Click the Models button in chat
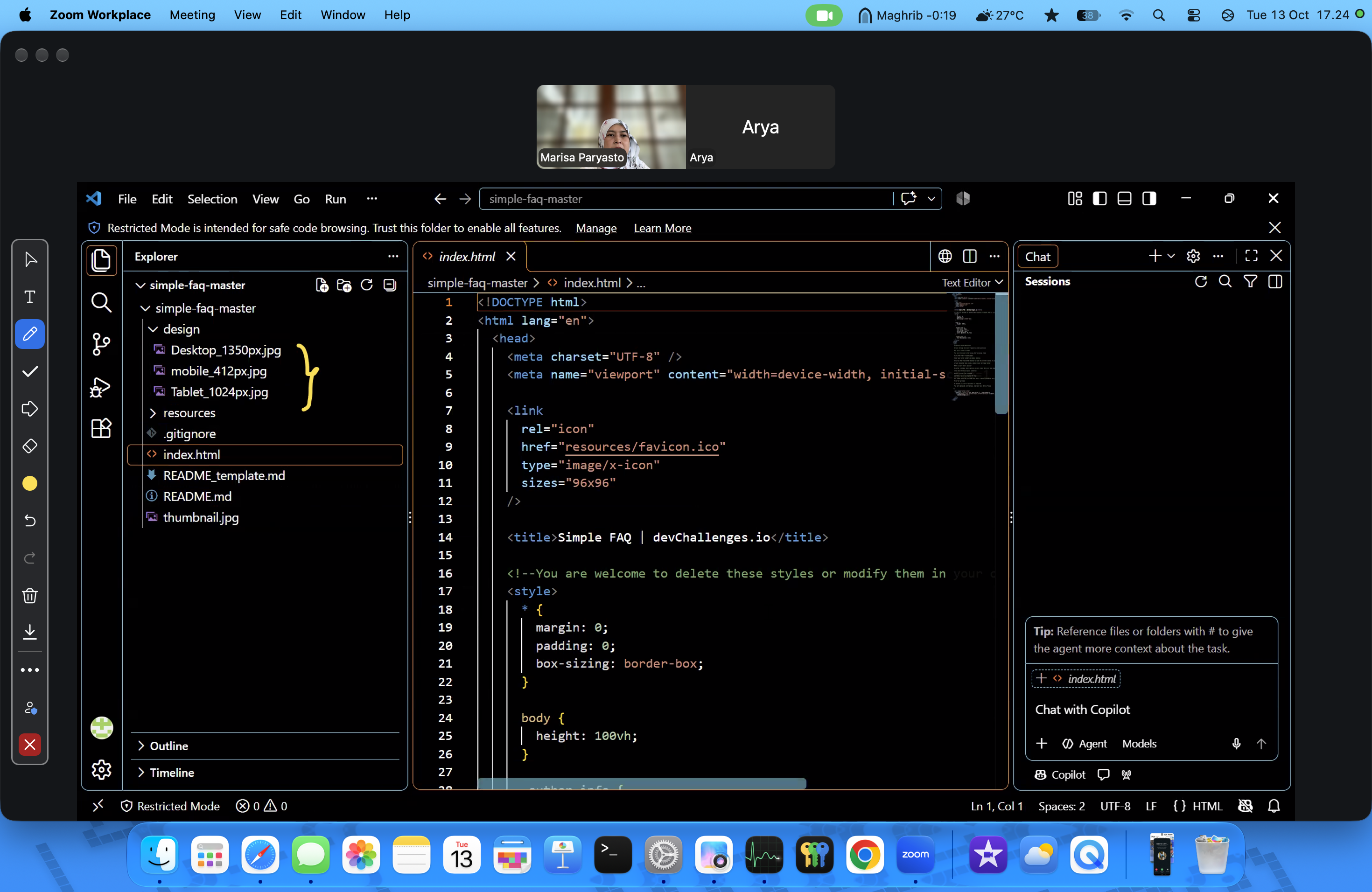1372x892 pixels. (x=1139, y=743)
